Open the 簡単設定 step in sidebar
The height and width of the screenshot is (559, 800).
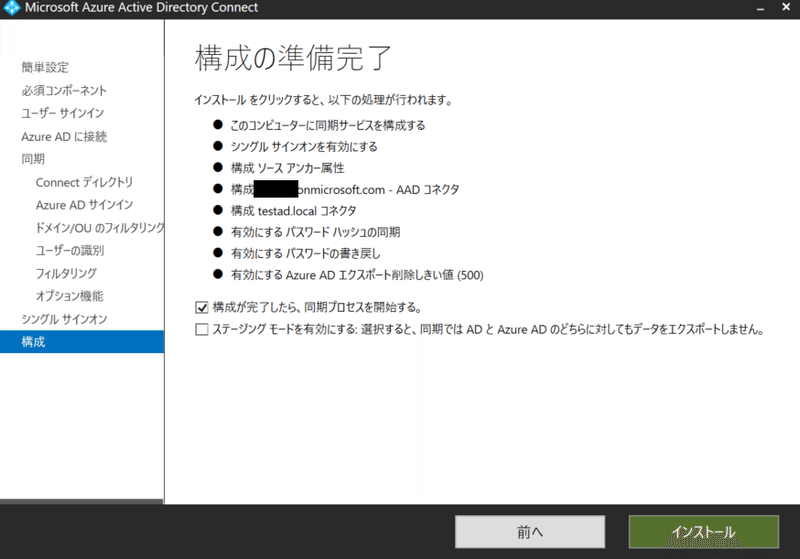45,67
